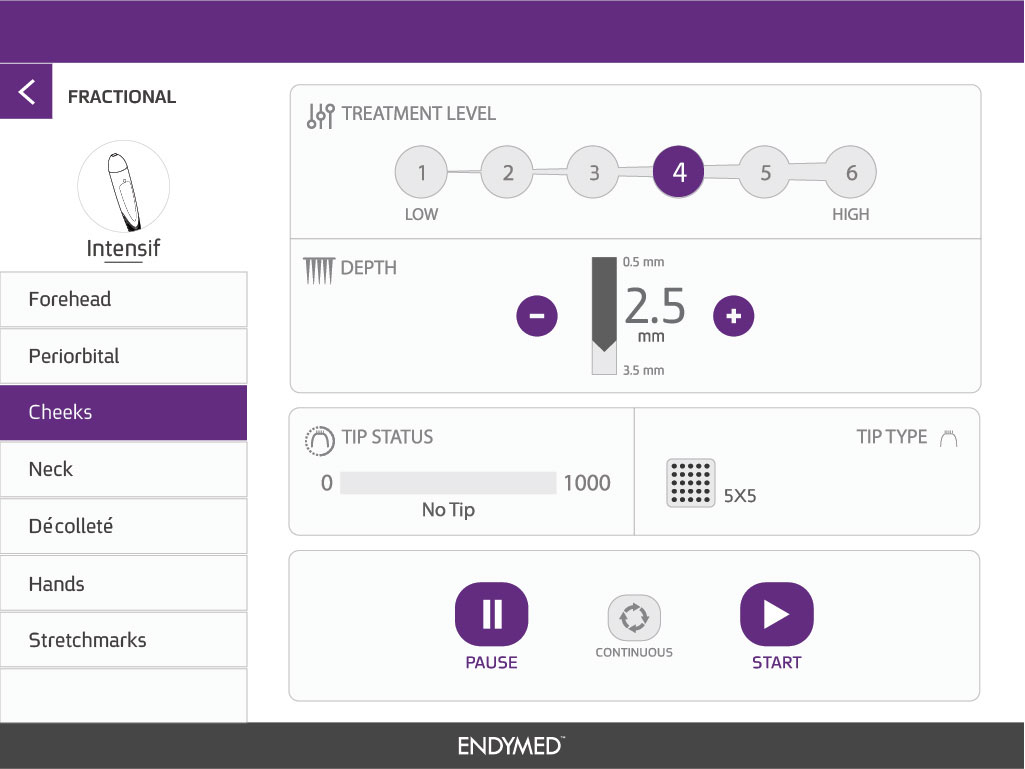Image resolution: width=1025 pixels, height=769 pixels.
Task: Set treatment level to 5
Action: (x=765, y=172)
